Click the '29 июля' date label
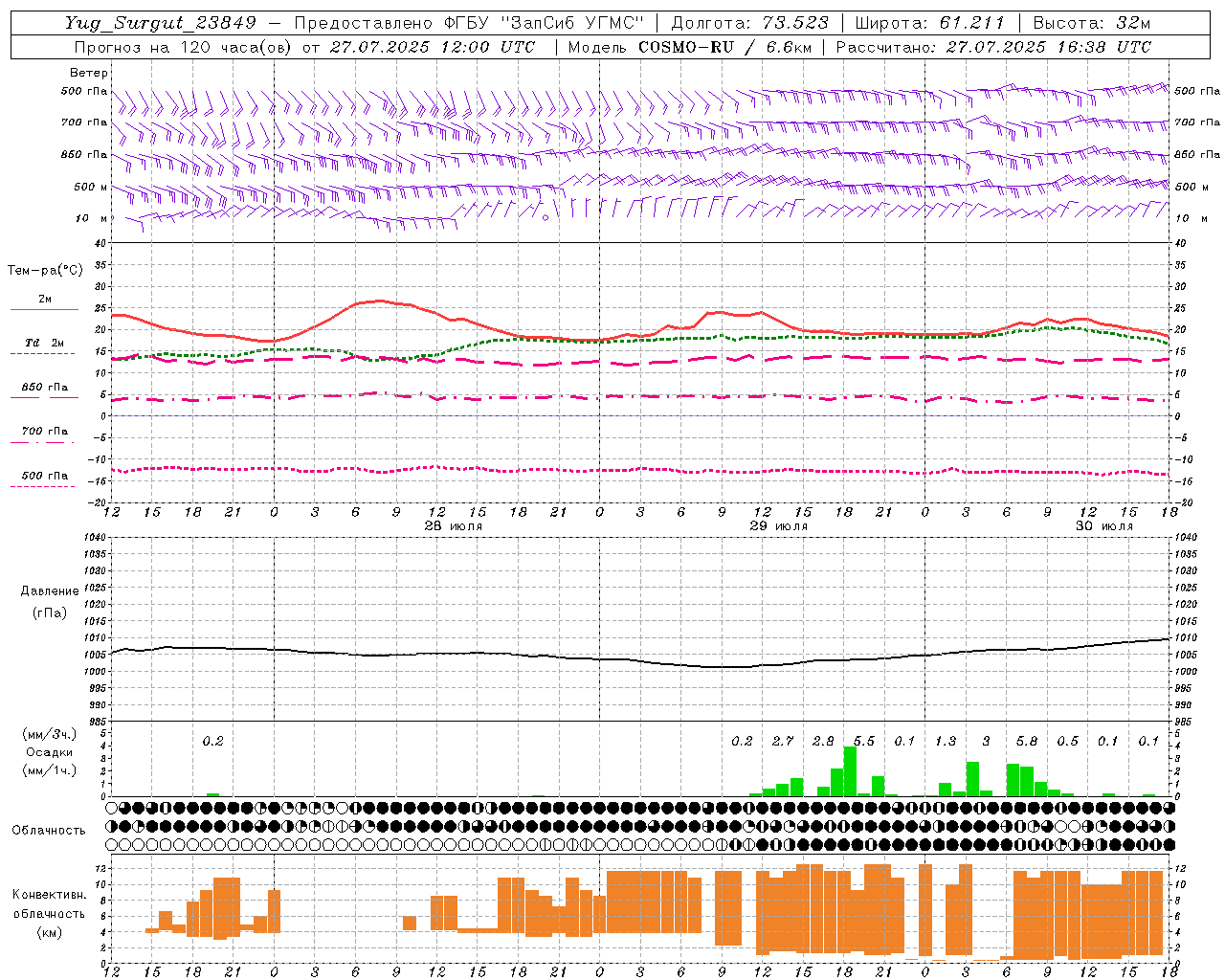Screen dimensions: 1225x980 pos(778,526)
